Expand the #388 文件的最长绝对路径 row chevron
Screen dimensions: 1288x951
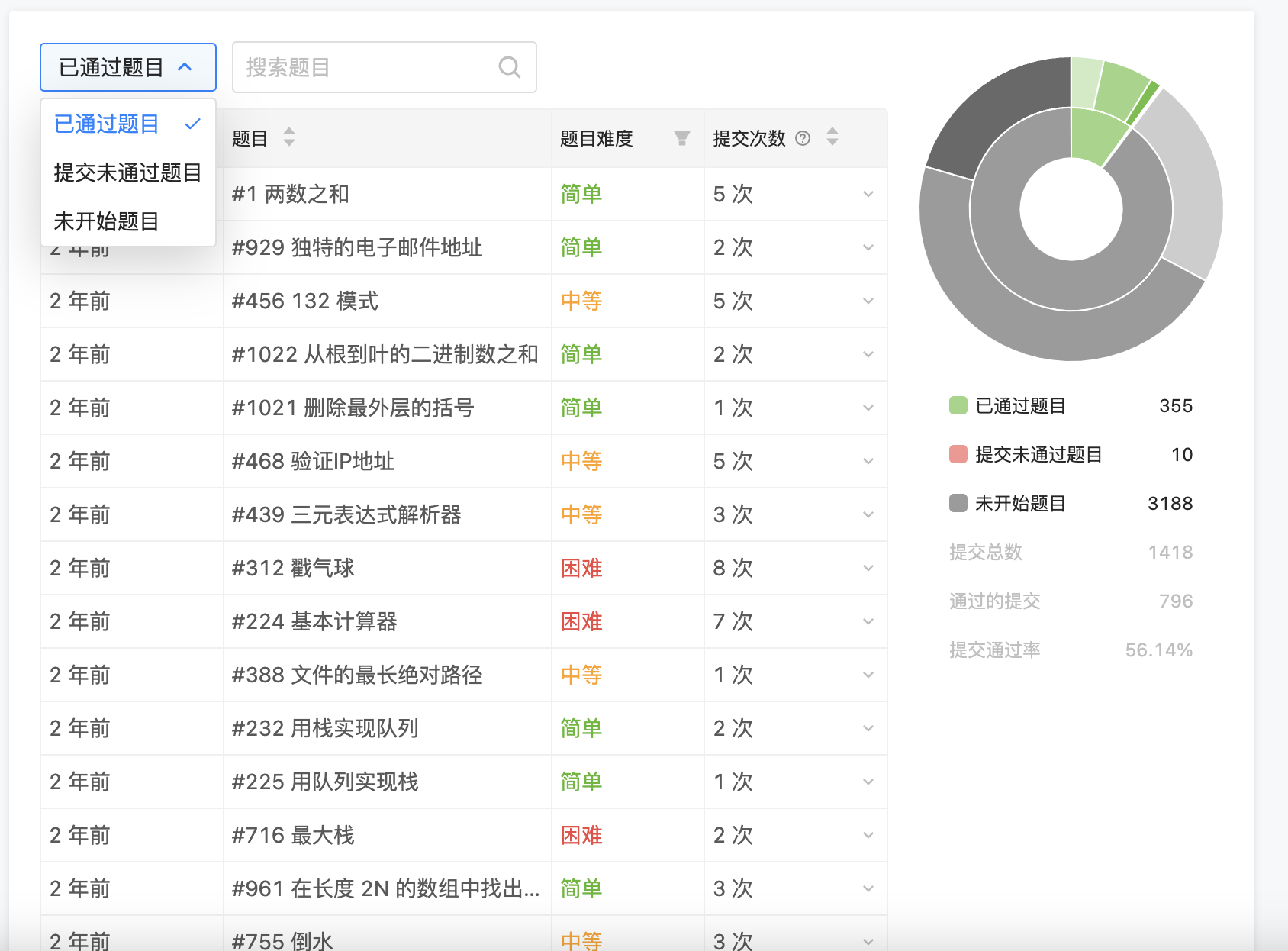(x=868, y=675)
